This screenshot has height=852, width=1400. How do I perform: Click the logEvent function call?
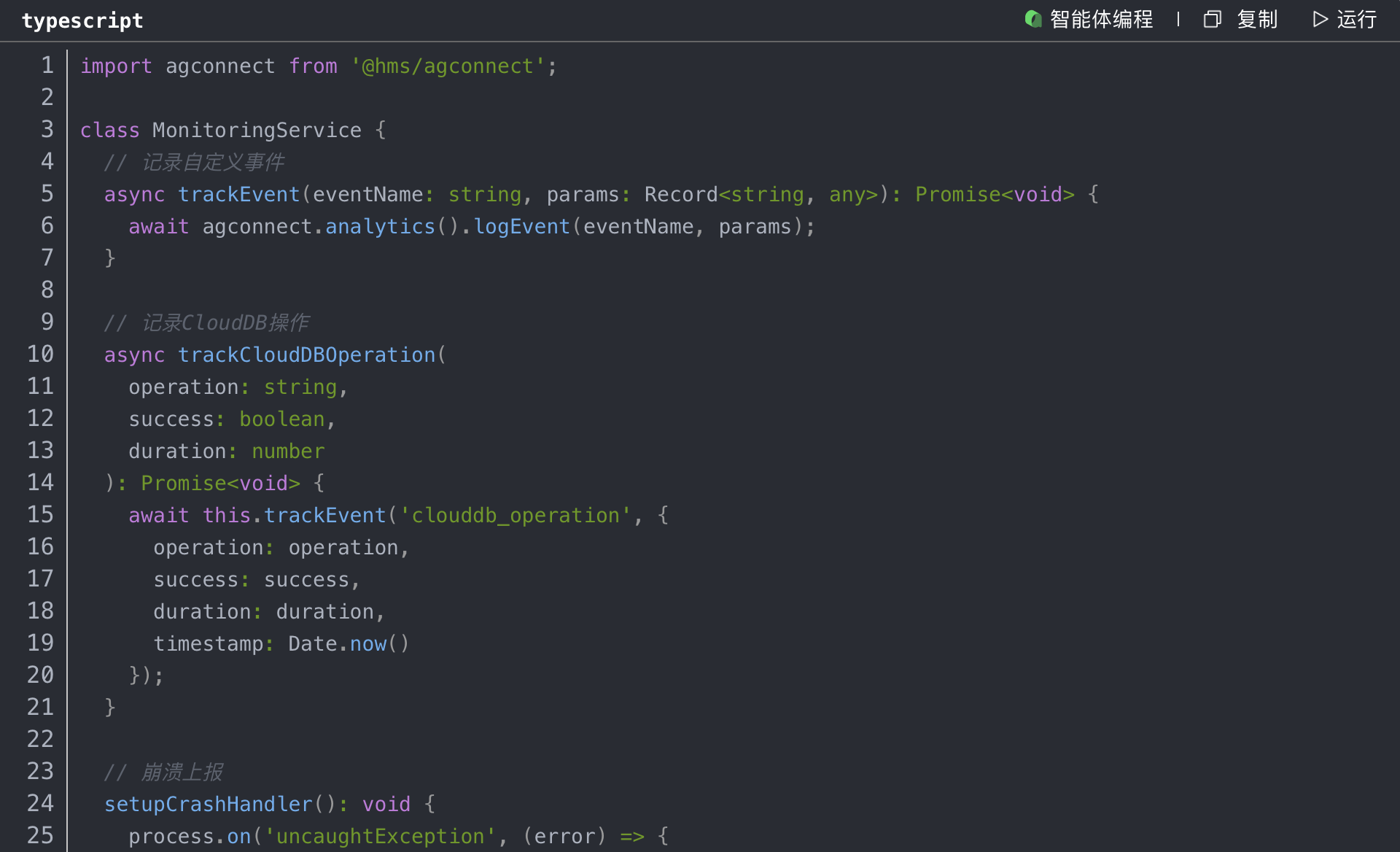pyautogui.click(x=521, y=227)
